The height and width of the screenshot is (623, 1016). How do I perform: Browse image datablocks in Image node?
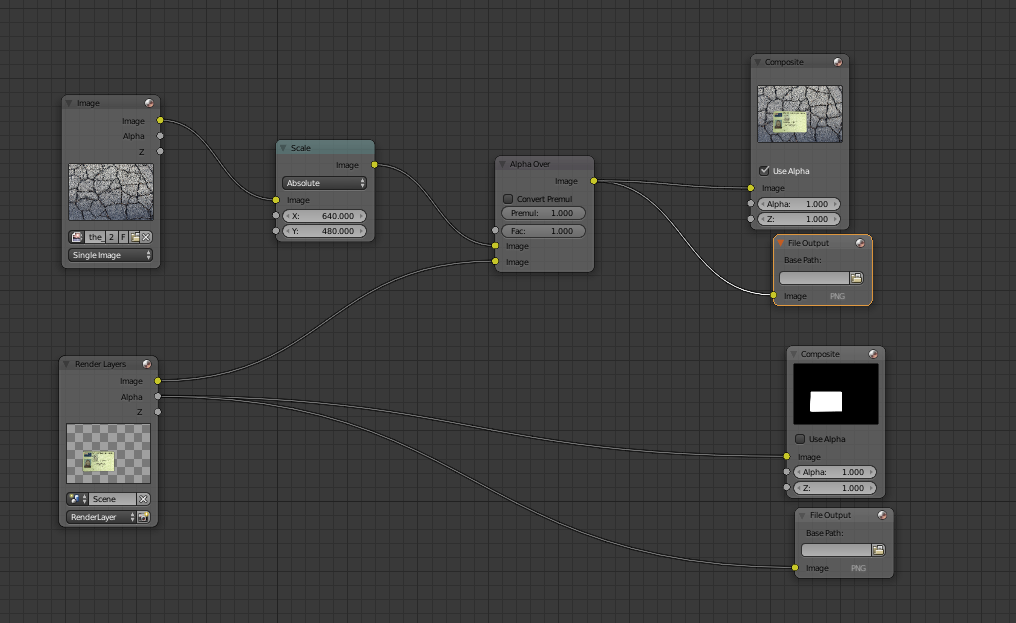(x=77, y=237)
